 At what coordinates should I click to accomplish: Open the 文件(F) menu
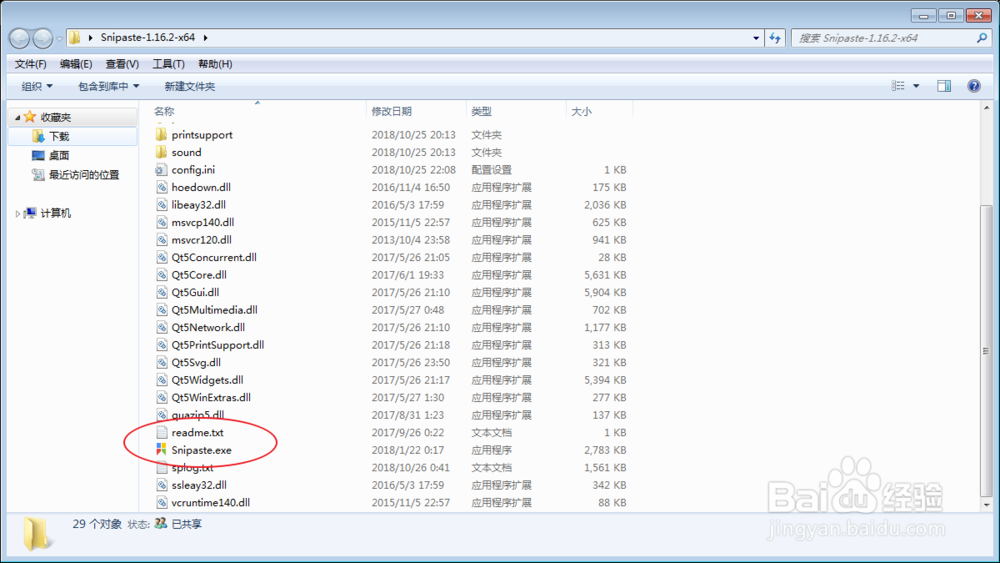31,64
